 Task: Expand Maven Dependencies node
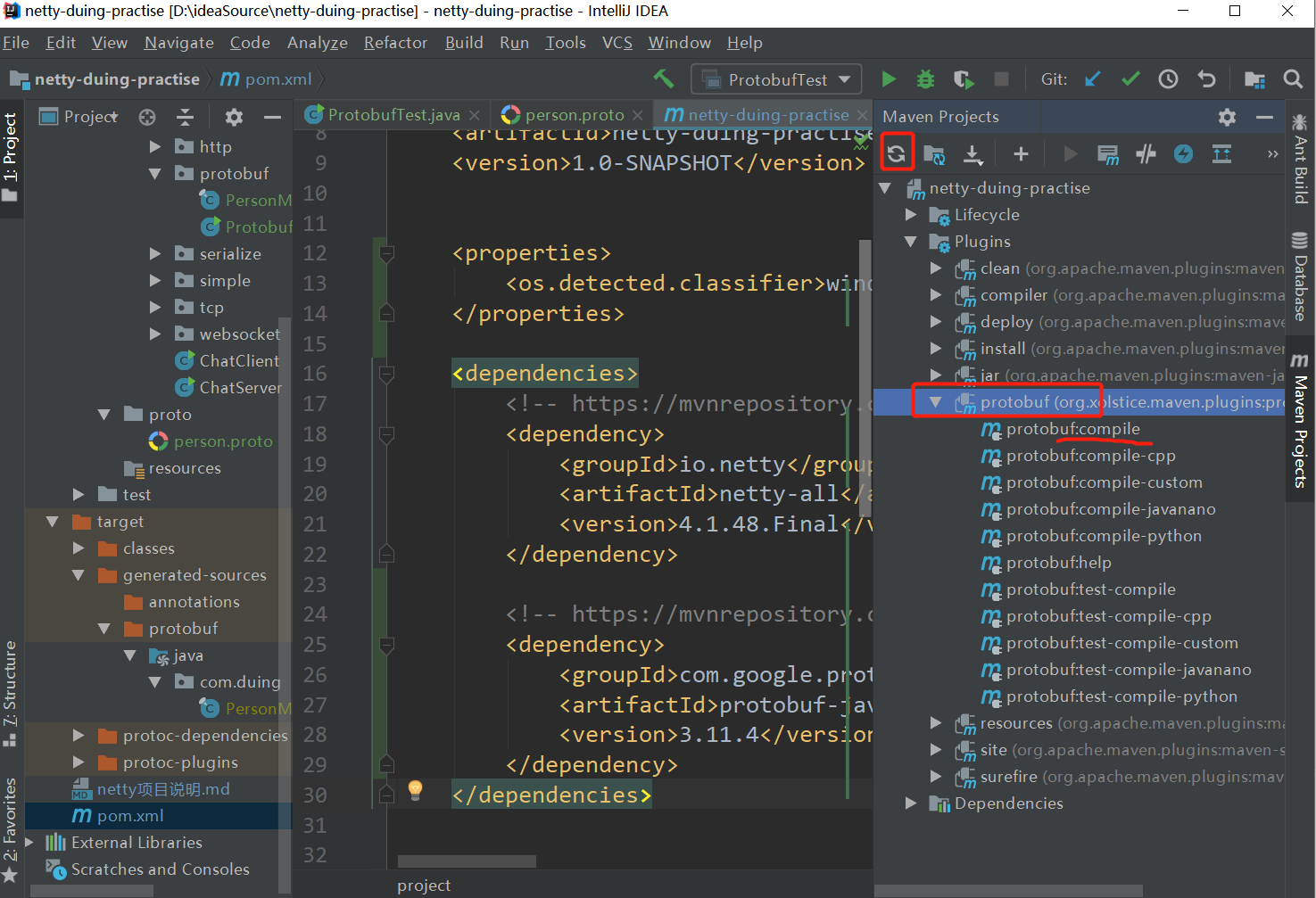tap(911, 803)
